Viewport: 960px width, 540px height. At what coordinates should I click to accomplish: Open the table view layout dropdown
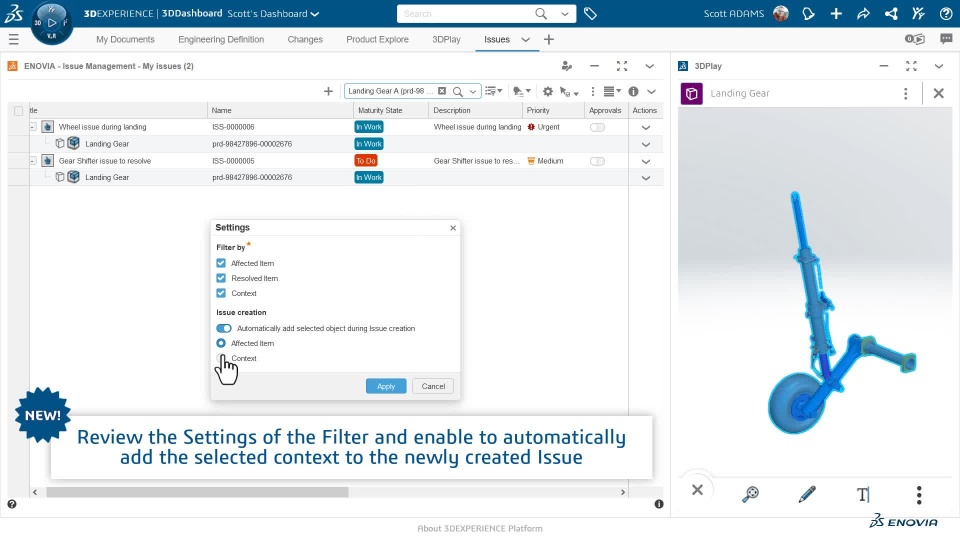point(612,91)
